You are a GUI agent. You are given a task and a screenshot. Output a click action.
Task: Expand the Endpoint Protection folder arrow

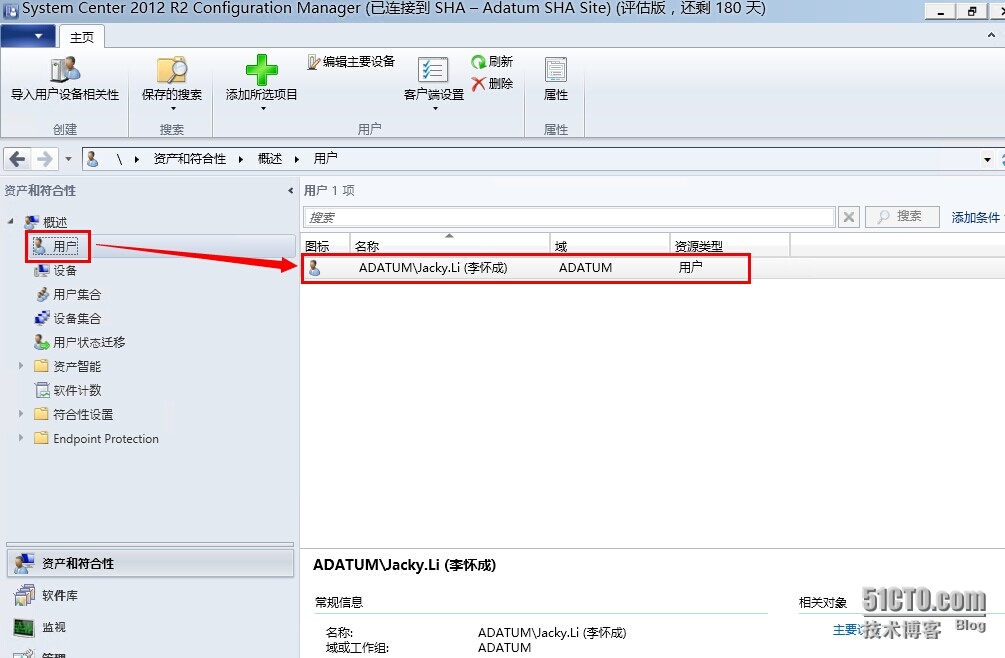tap(21, 438)
